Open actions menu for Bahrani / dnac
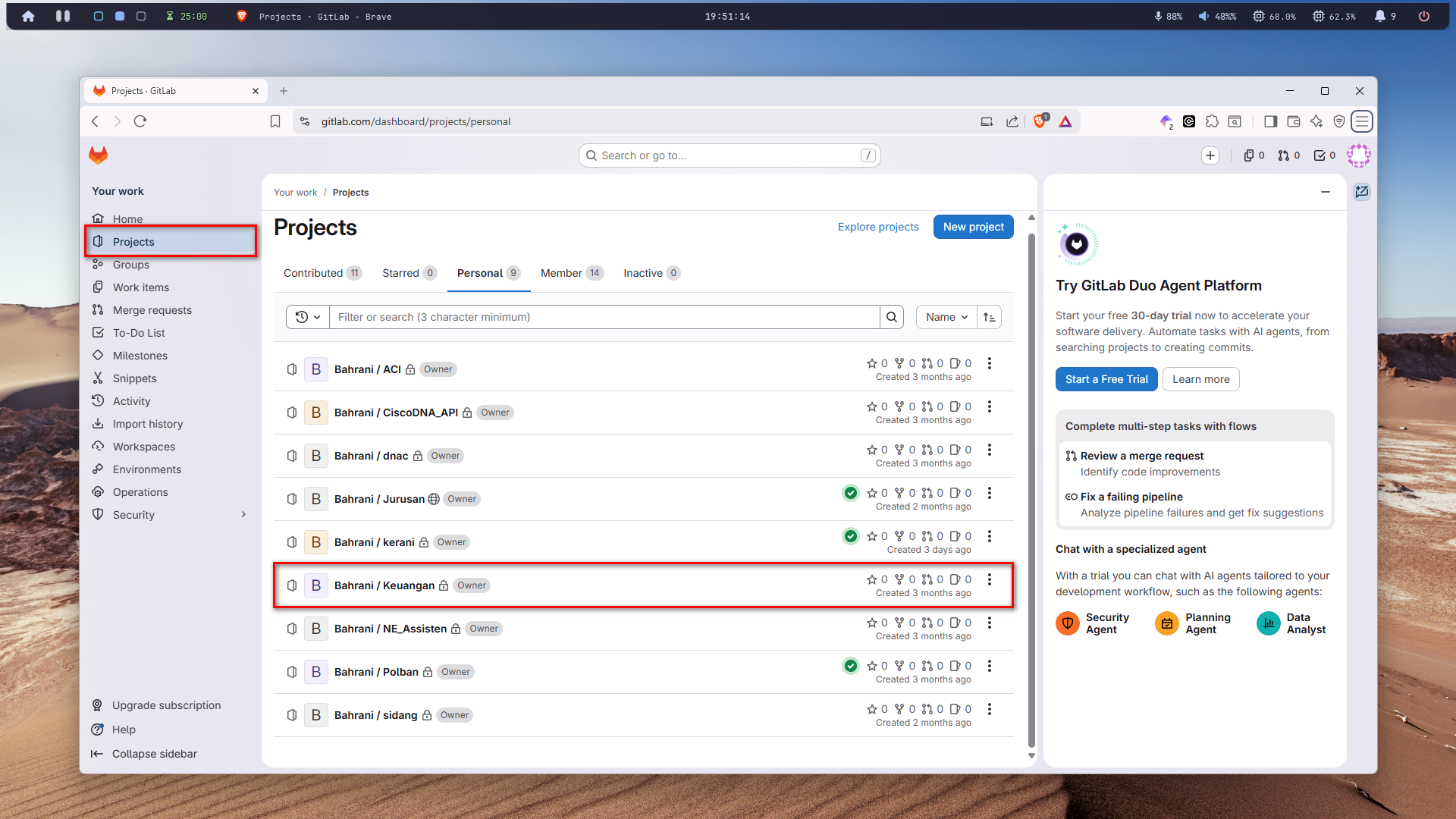The image size is (1456, 819). 990,450
